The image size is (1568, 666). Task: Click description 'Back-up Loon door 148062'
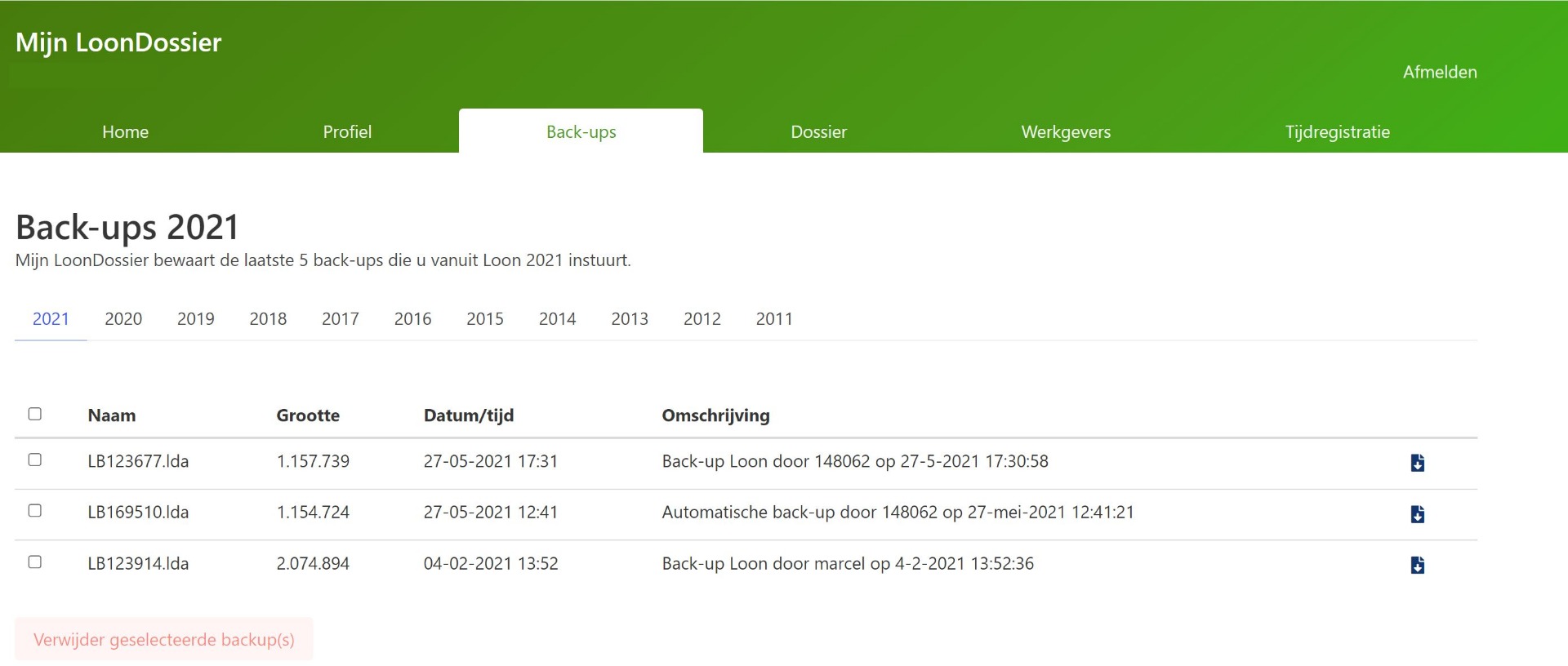(855, 461)
